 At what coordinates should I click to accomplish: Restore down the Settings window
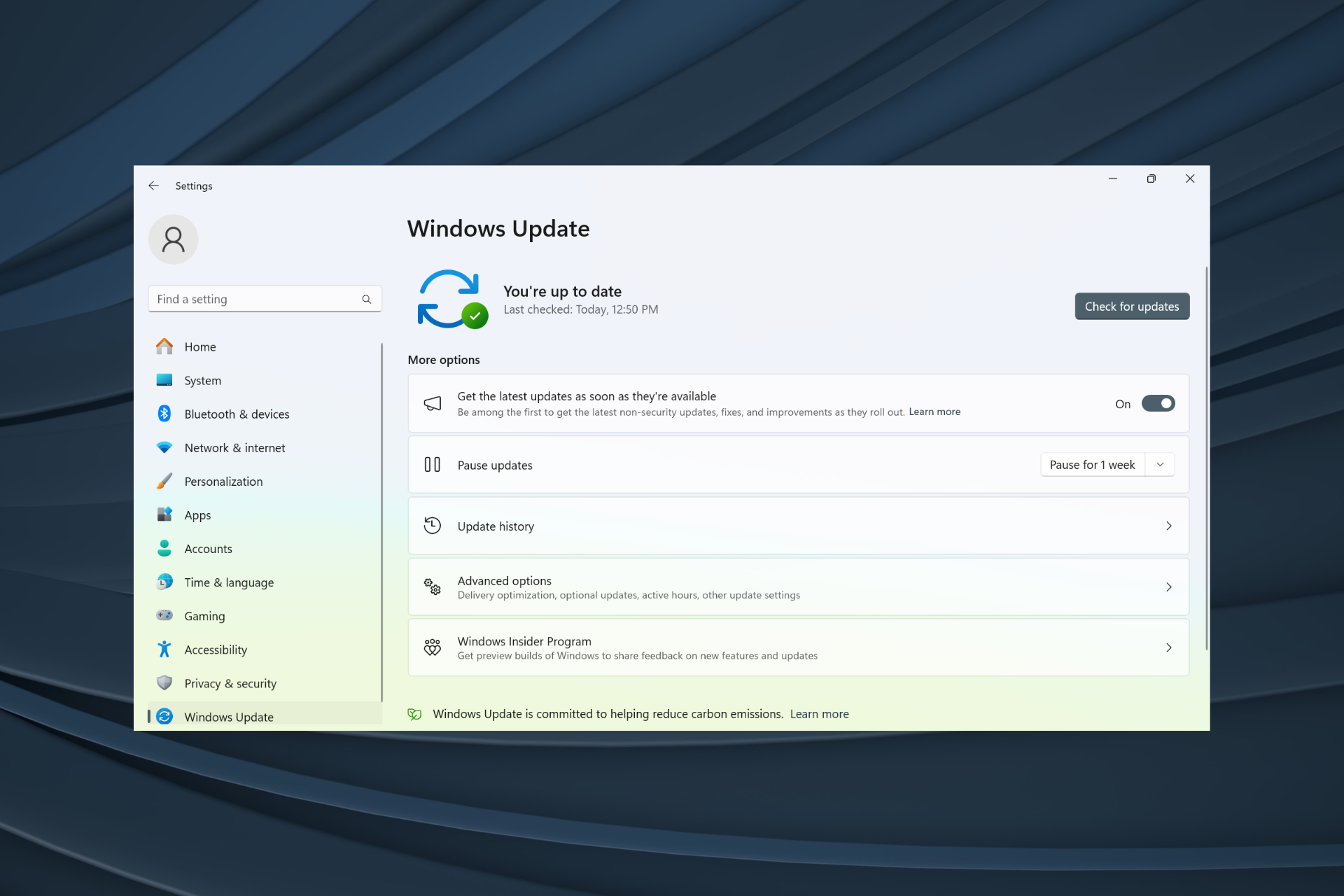tap(1151, 178)
